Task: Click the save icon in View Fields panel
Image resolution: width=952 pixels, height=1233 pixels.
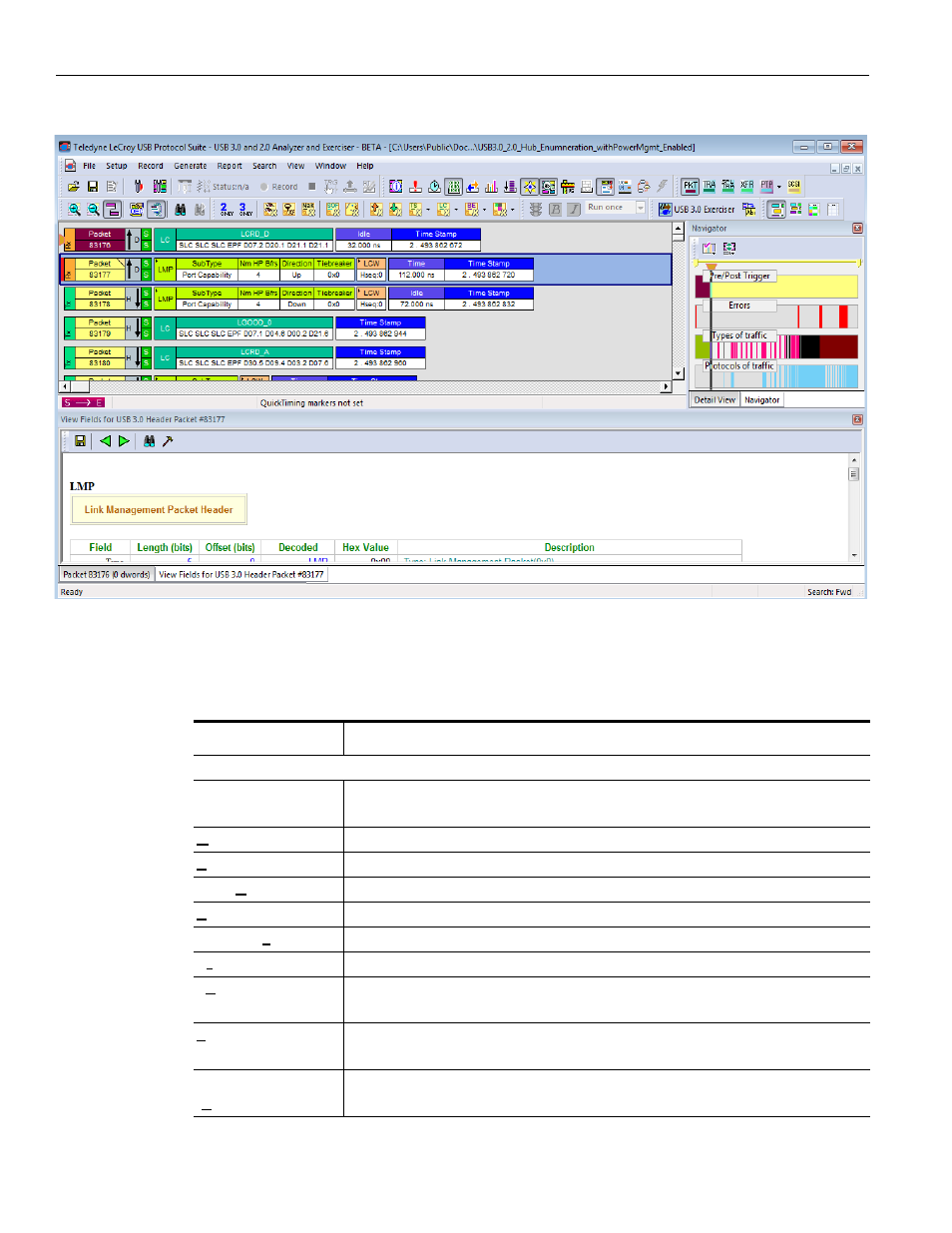Action: click(80, 441)
